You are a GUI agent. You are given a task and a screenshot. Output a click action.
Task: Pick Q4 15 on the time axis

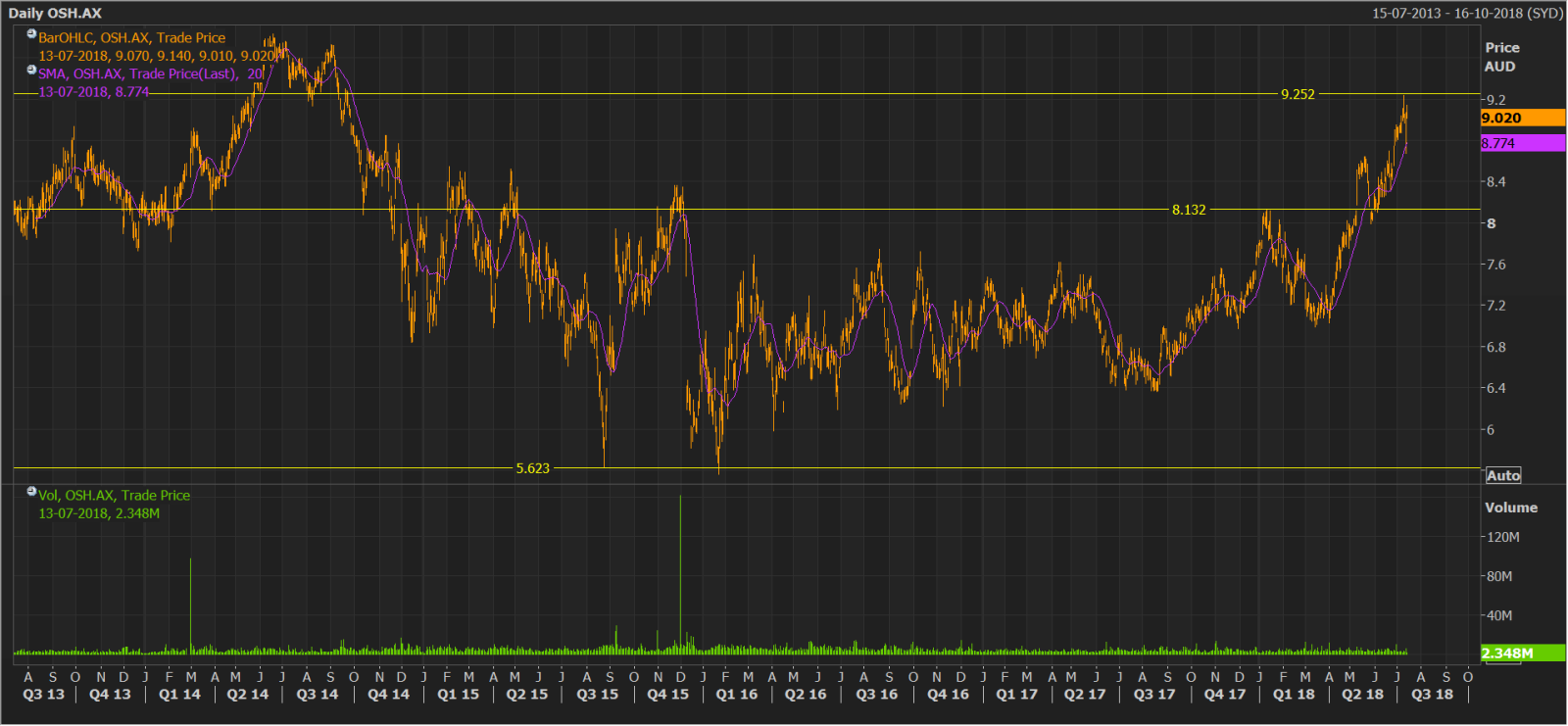668,695
